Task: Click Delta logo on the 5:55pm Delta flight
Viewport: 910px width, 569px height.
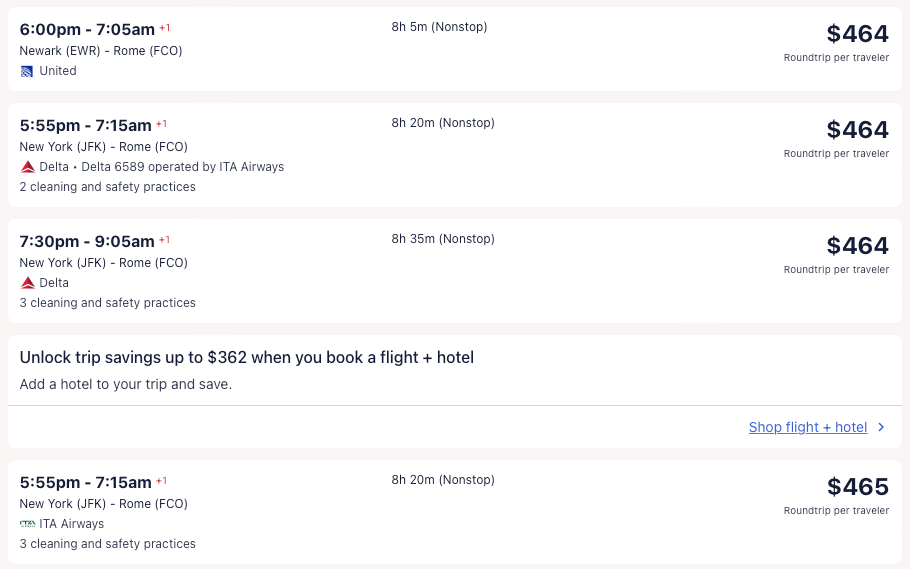Action: tap(28, 167)
